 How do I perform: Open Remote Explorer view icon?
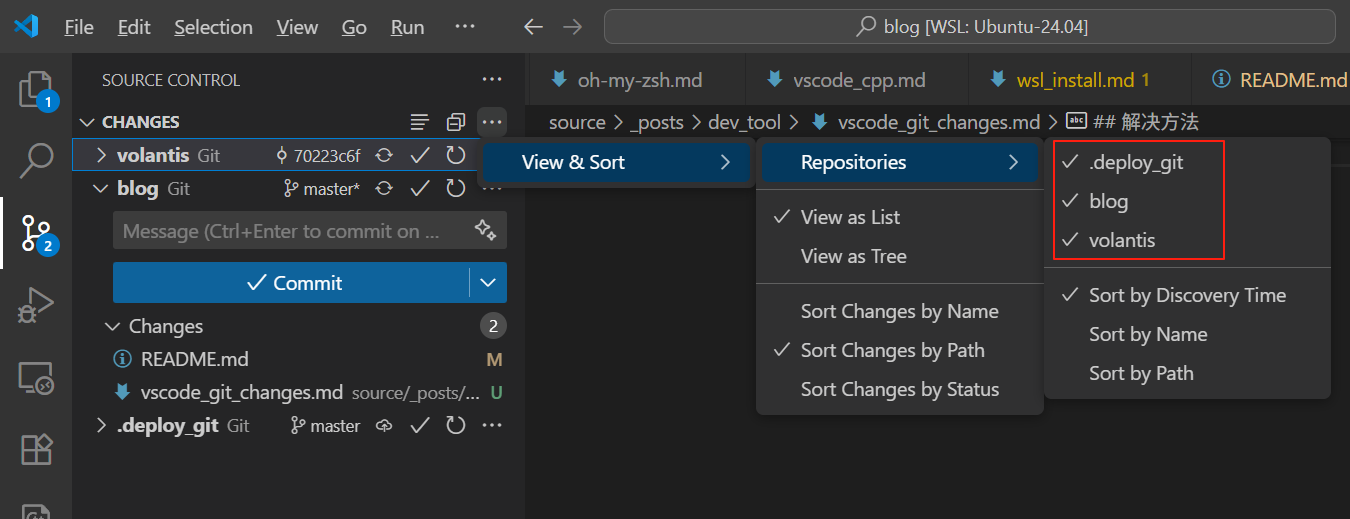pyautogui.click(x=36, y=378)
